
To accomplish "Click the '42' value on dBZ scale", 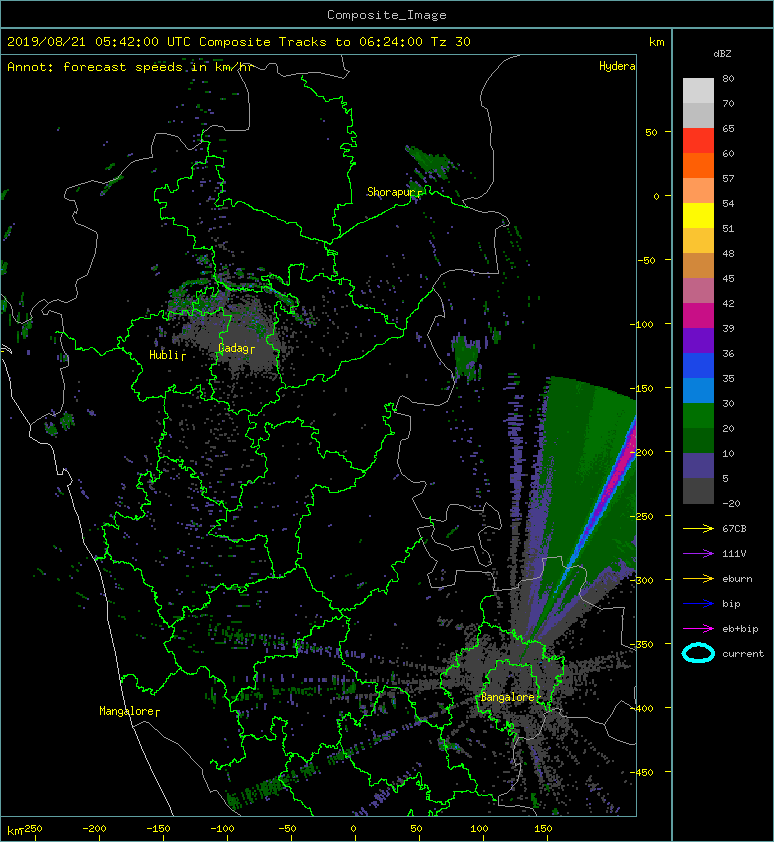I will coord(728,303).
